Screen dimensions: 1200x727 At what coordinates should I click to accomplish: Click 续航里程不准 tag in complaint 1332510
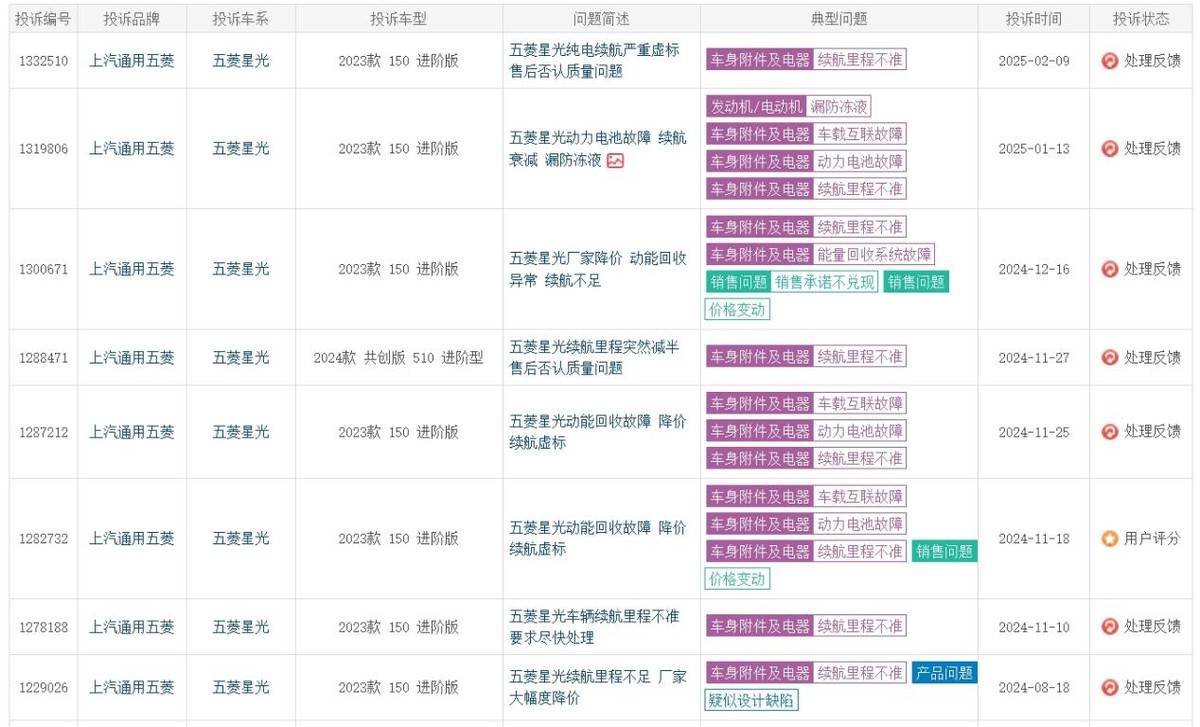click(860, 60)
